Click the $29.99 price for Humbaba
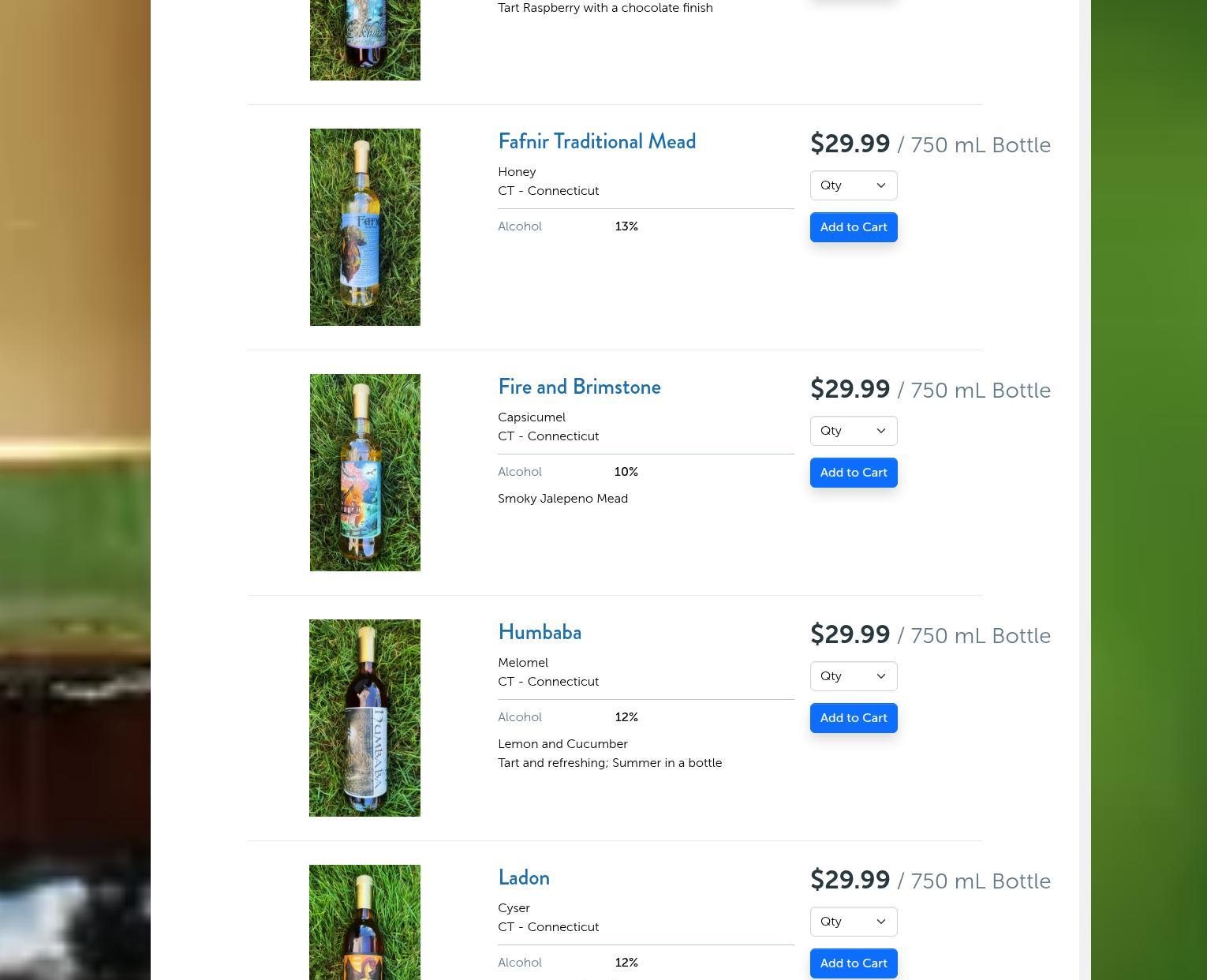 tap(850, 634)
